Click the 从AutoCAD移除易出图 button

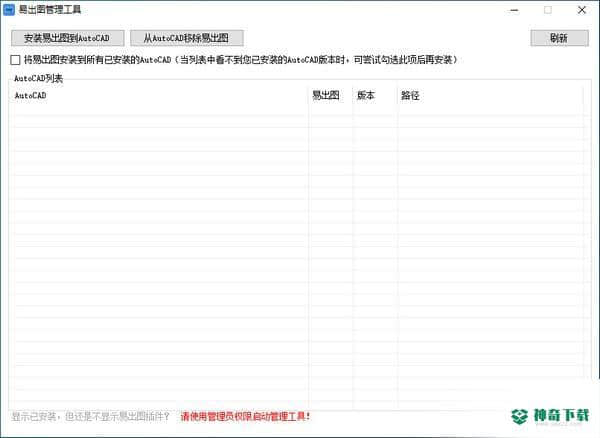187,38
